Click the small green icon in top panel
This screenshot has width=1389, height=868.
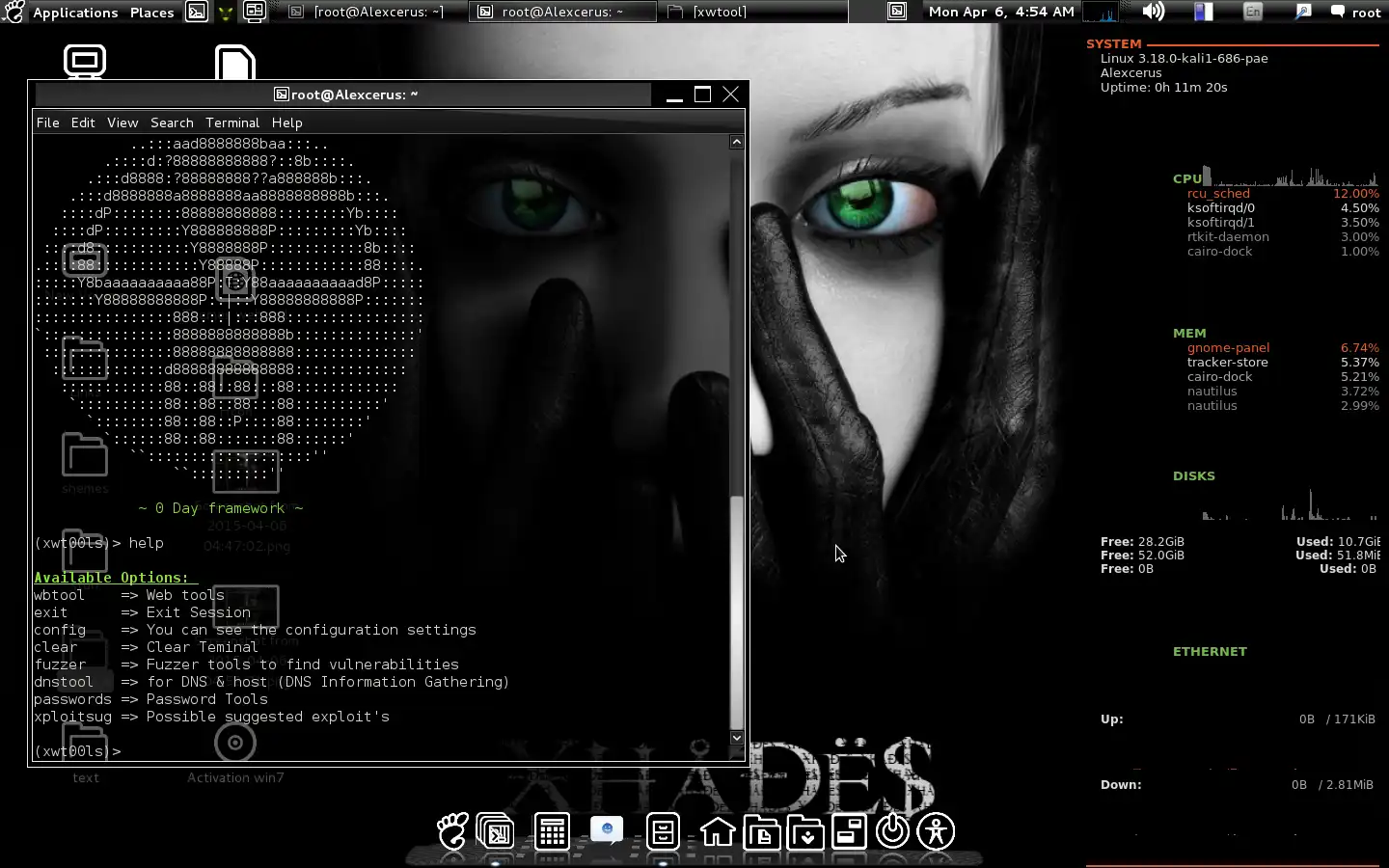click(x=225, y=12)
